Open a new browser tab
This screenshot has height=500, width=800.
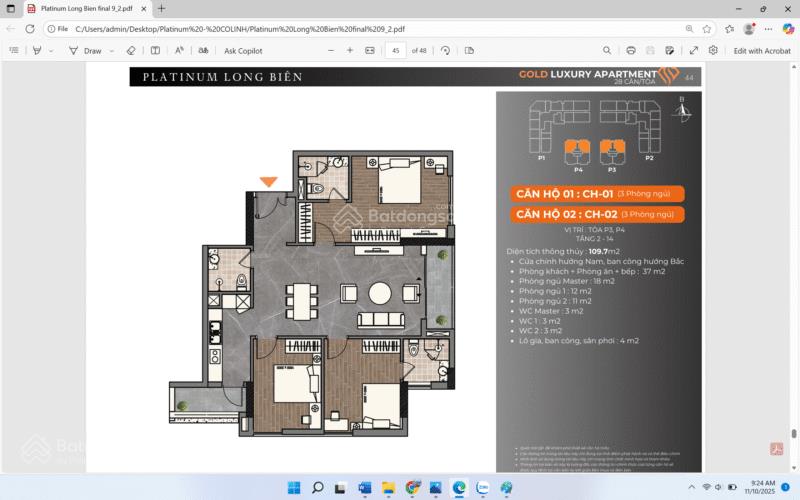coord(161,9)
